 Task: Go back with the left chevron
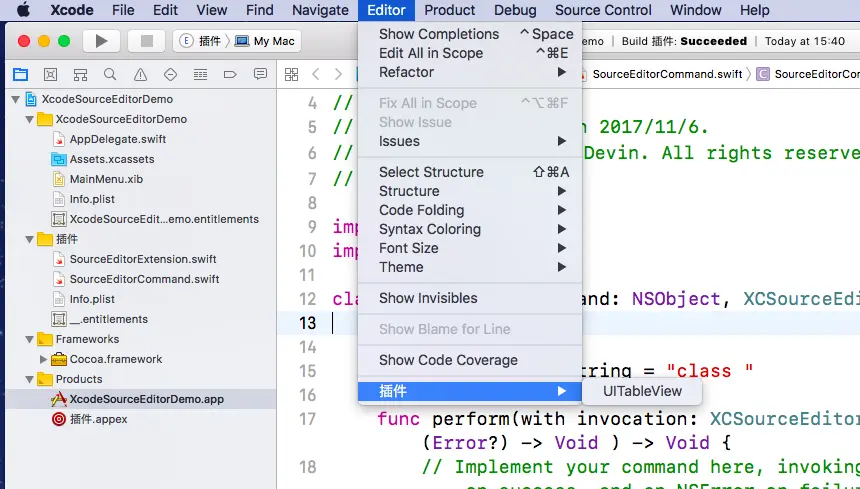[x=315, y=74]
